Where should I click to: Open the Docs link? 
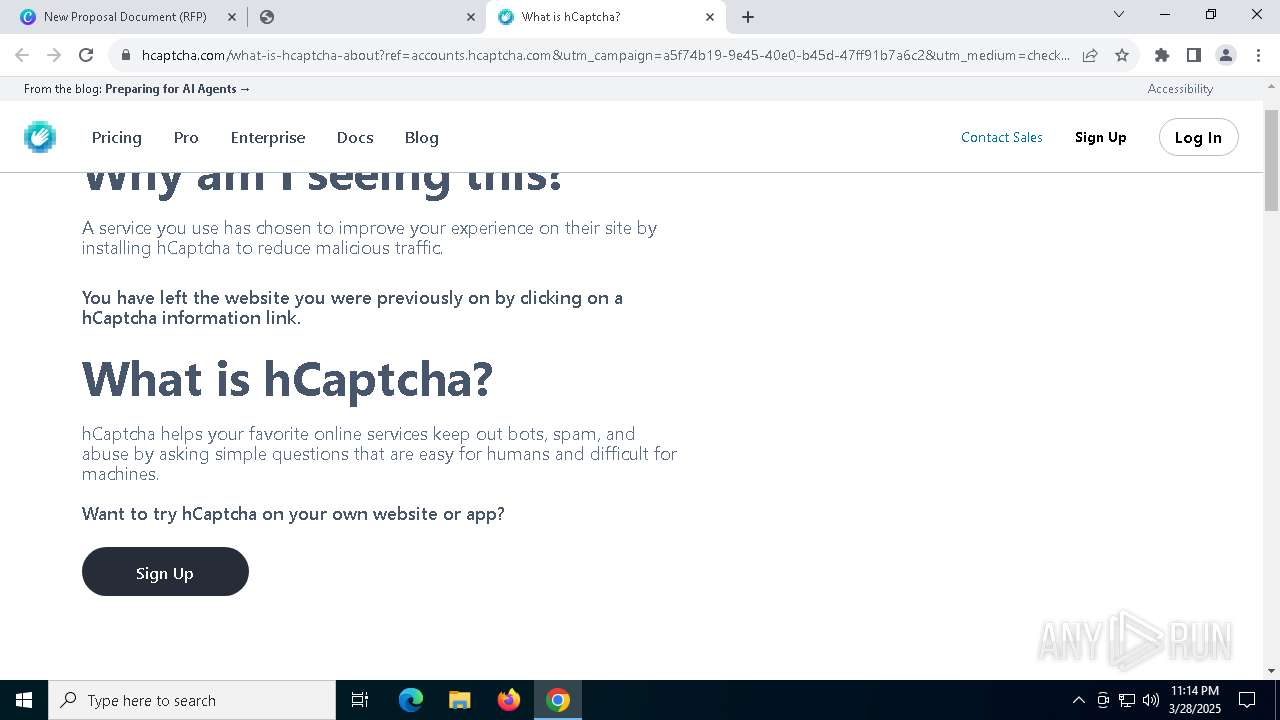tap(355, 137)
